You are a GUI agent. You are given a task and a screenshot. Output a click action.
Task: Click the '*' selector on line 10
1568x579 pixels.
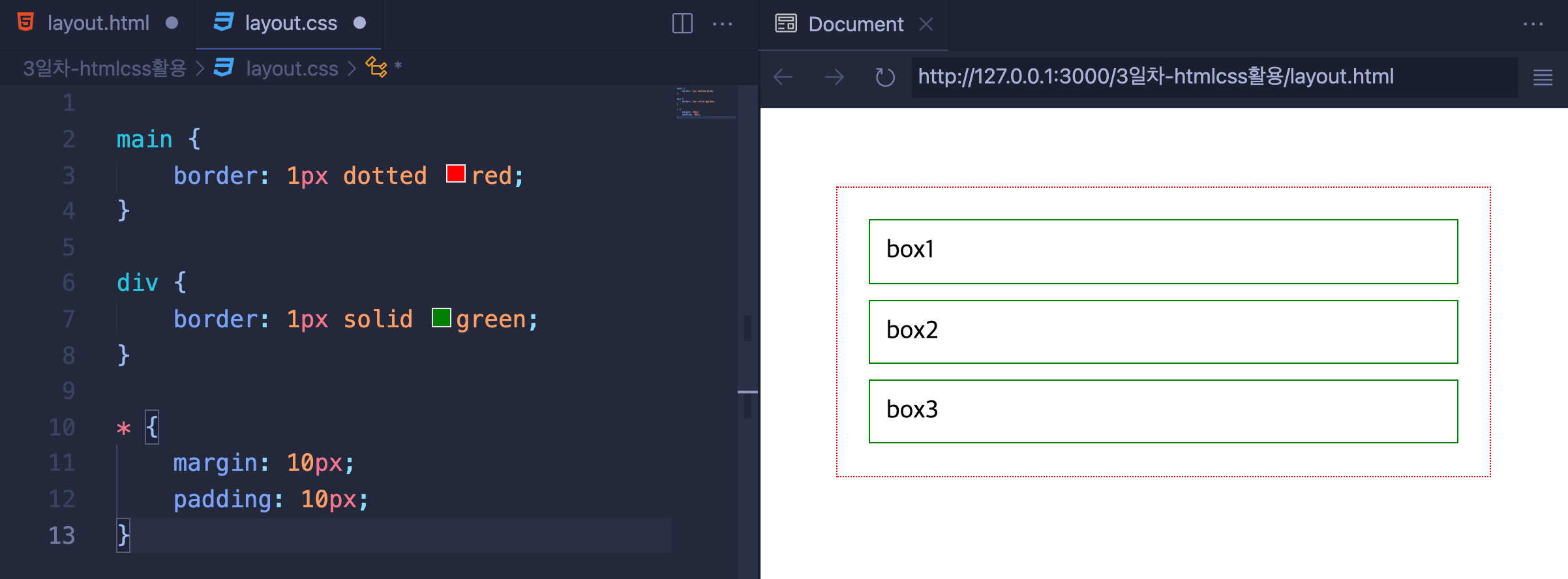coord(123,428)
